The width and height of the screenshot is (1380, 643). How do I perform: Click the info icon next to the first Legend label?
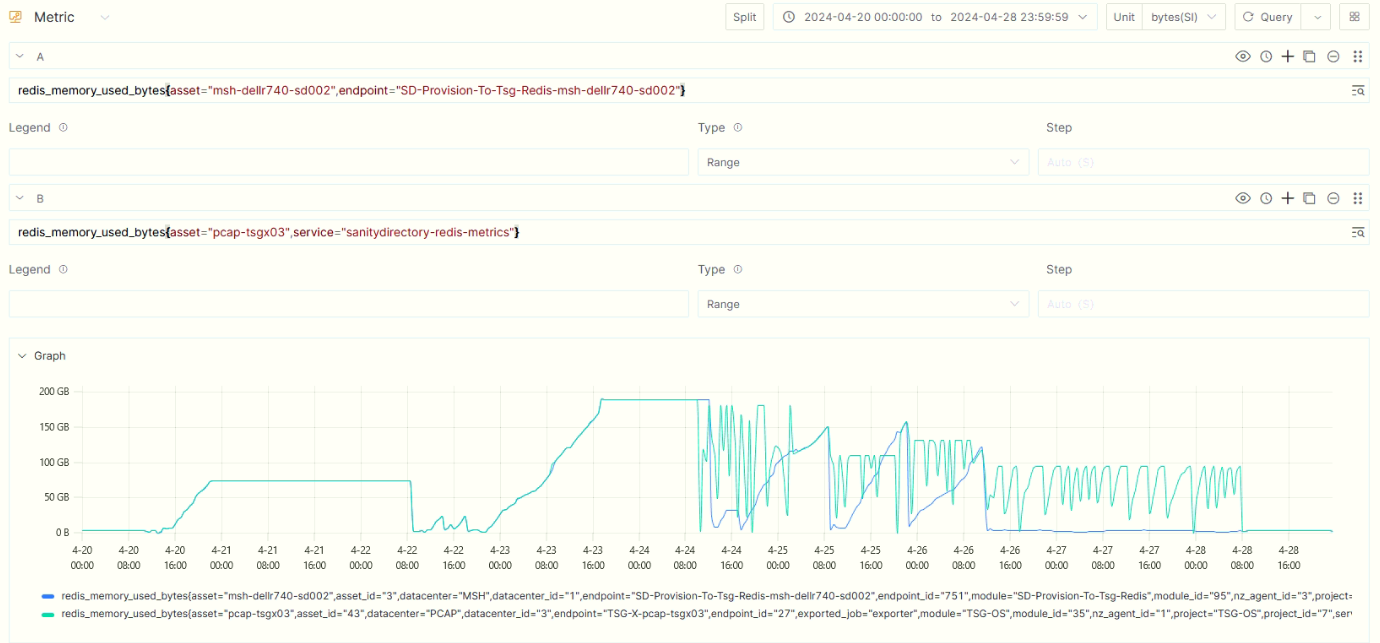(x=64, y=128)
